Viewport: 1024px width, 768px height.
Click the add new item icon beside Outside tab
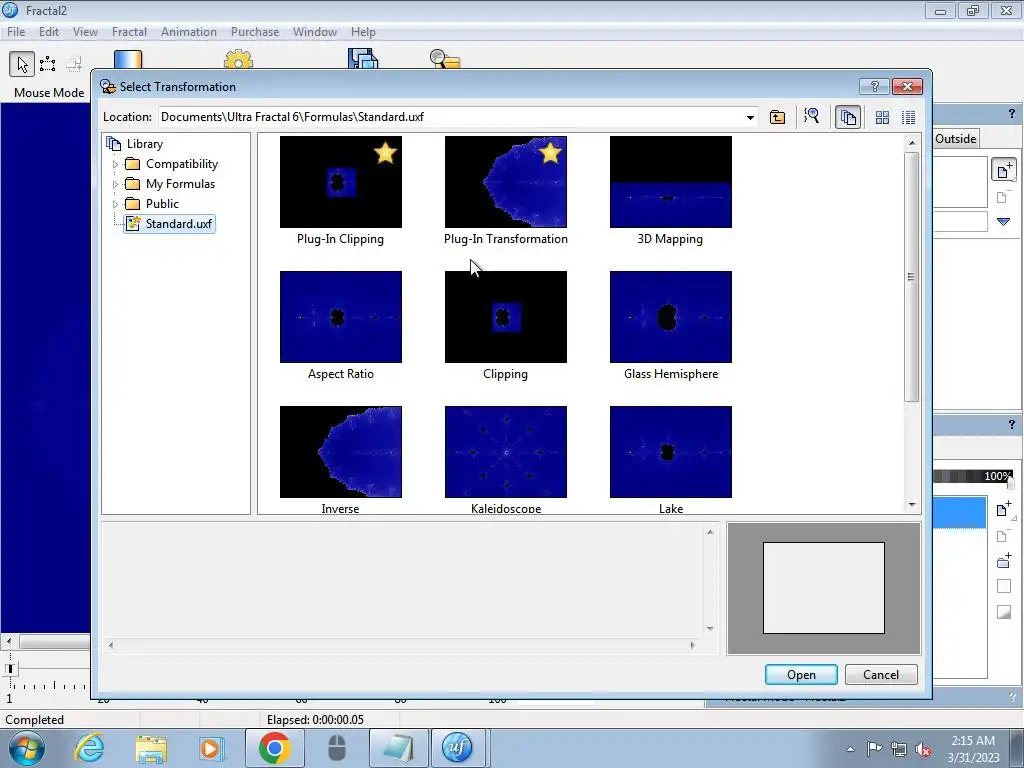[1004, 170]
